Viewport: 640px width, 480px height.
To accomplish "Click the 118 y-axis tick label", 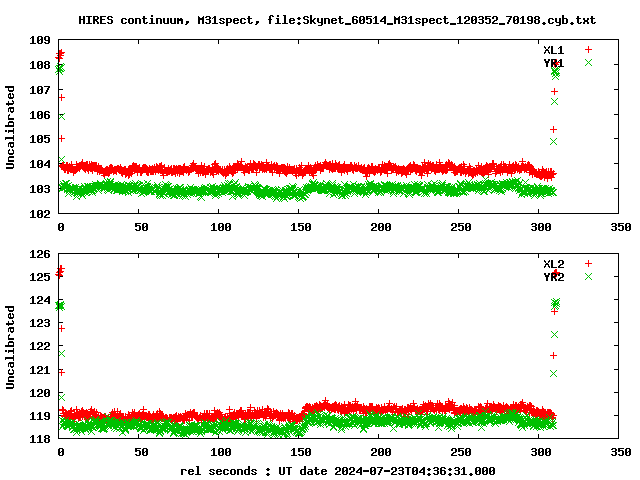I will 40,439.
